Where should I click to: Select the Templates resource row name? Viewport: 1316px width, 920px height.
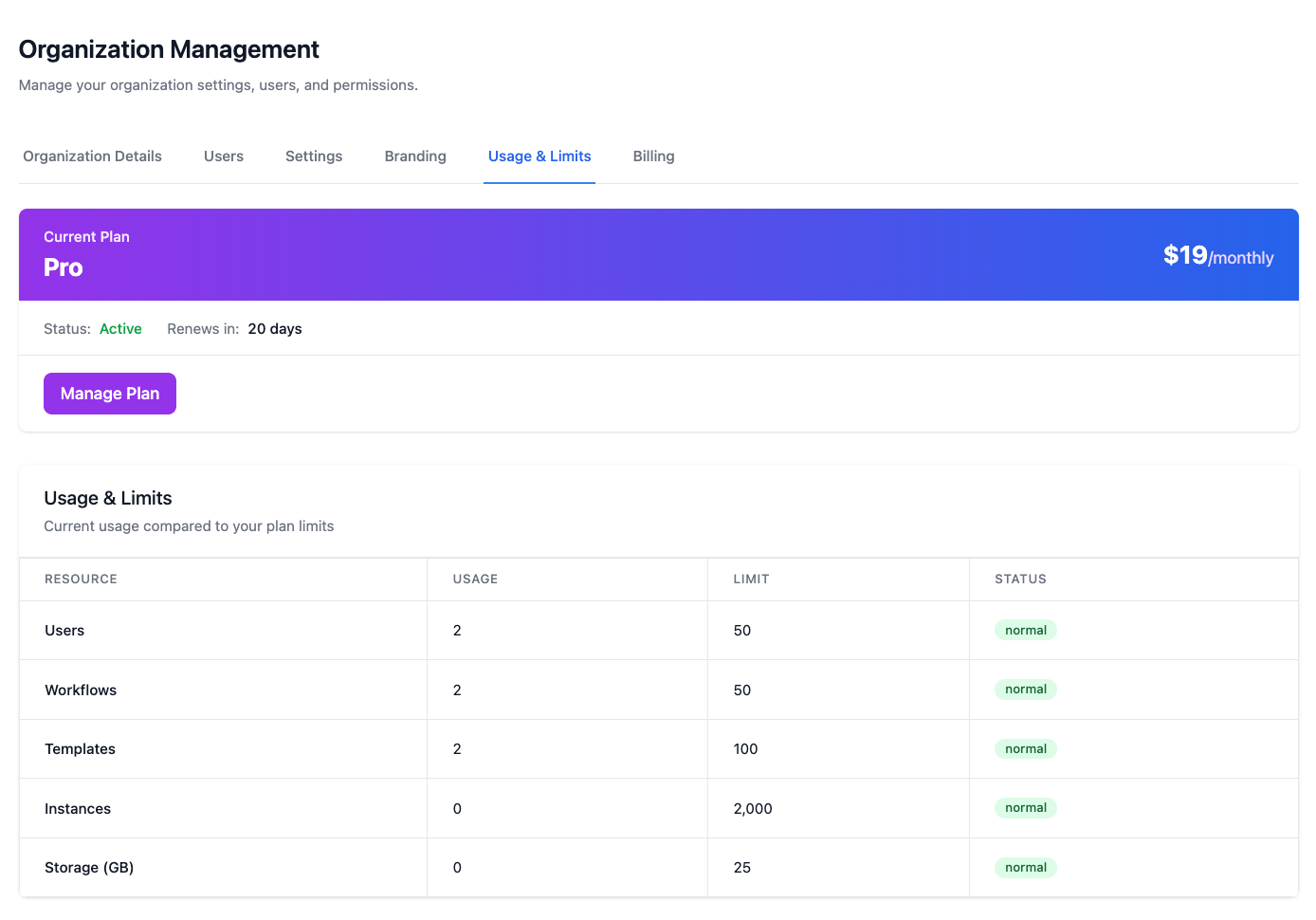[x=80, y=749]
